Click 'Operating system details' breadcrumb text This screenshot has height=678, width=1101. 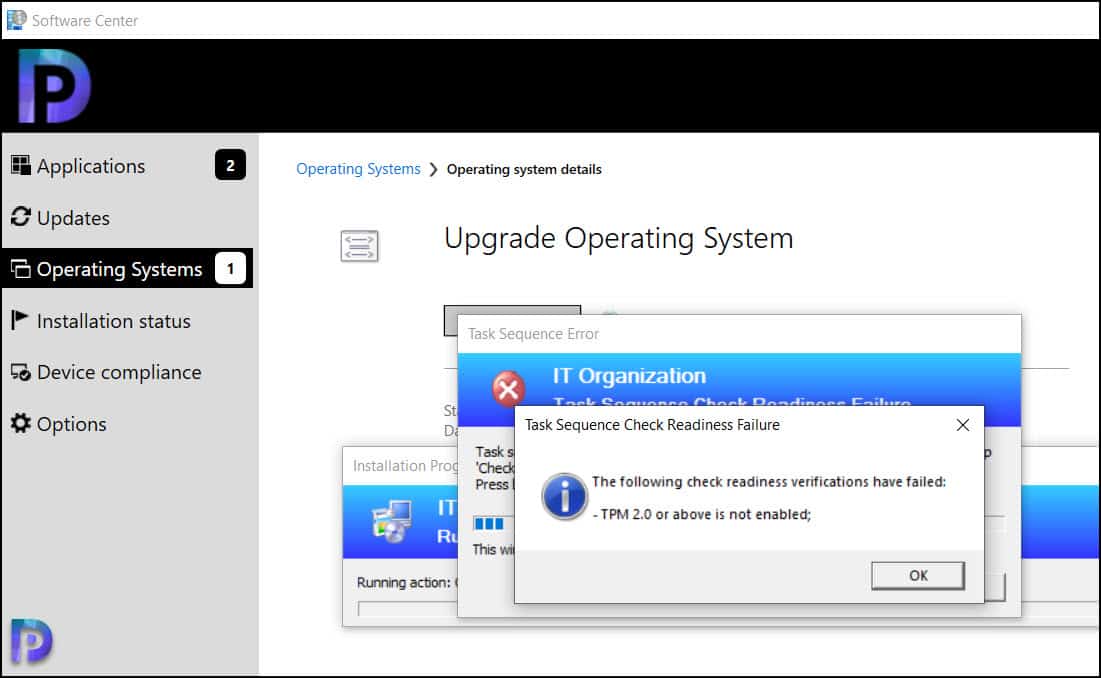click(524, 169)
